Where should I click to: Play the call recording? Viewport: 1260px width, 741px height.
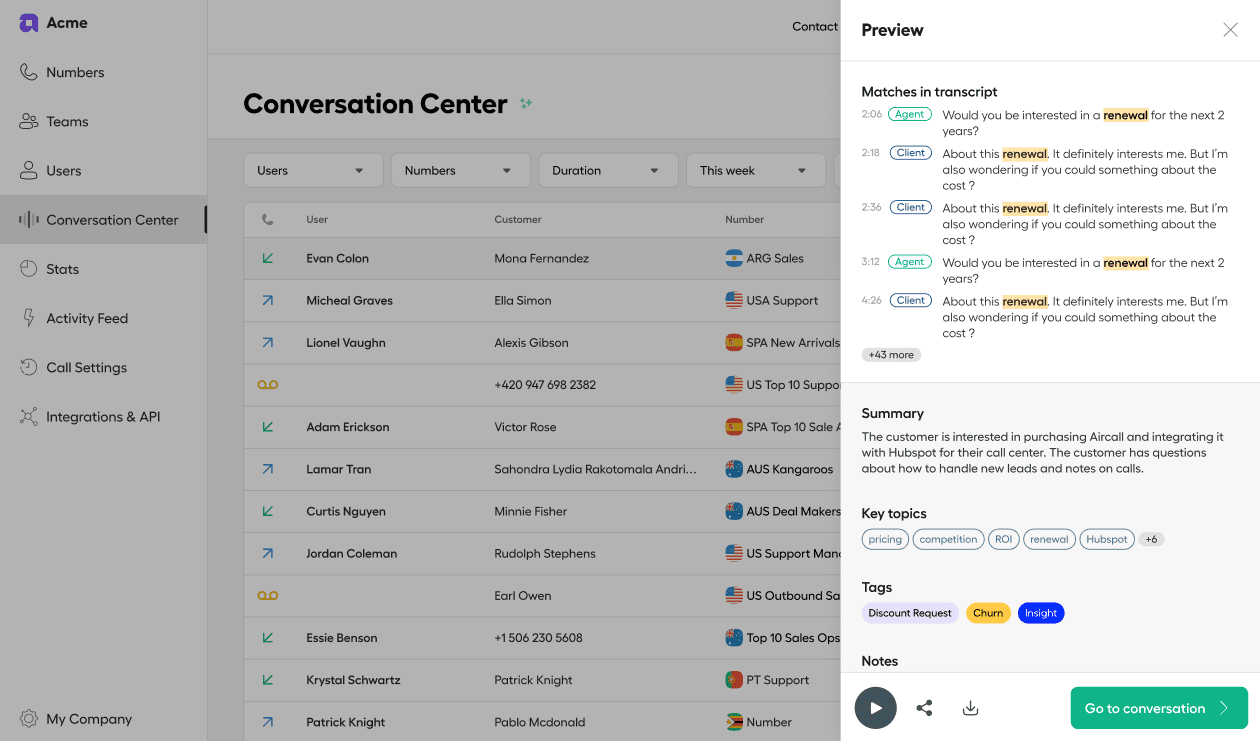pyautogui.click(x=875, y=707)
